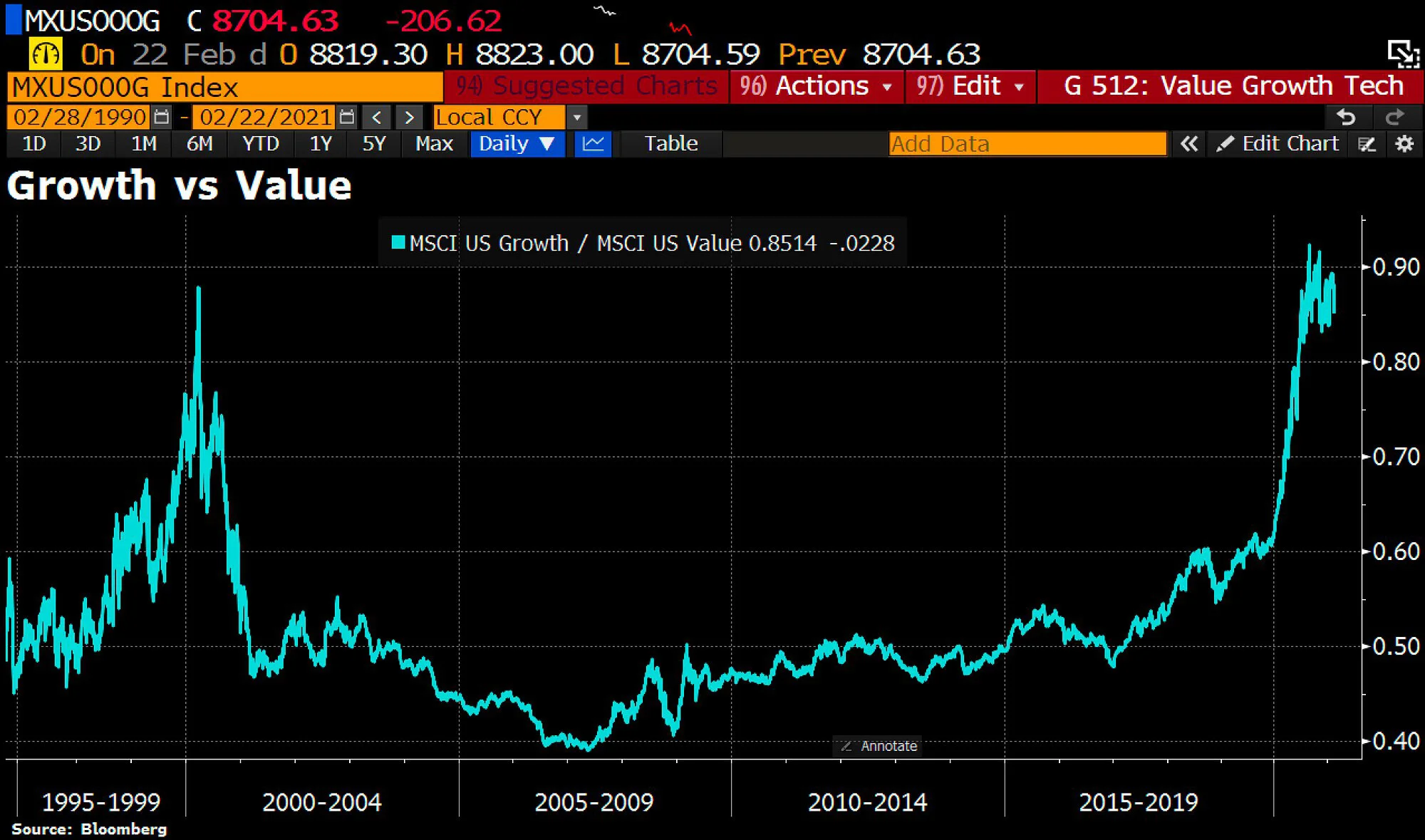The image size is (1425, 840).
Task: Select the line chart view icon
Action: 593,144
